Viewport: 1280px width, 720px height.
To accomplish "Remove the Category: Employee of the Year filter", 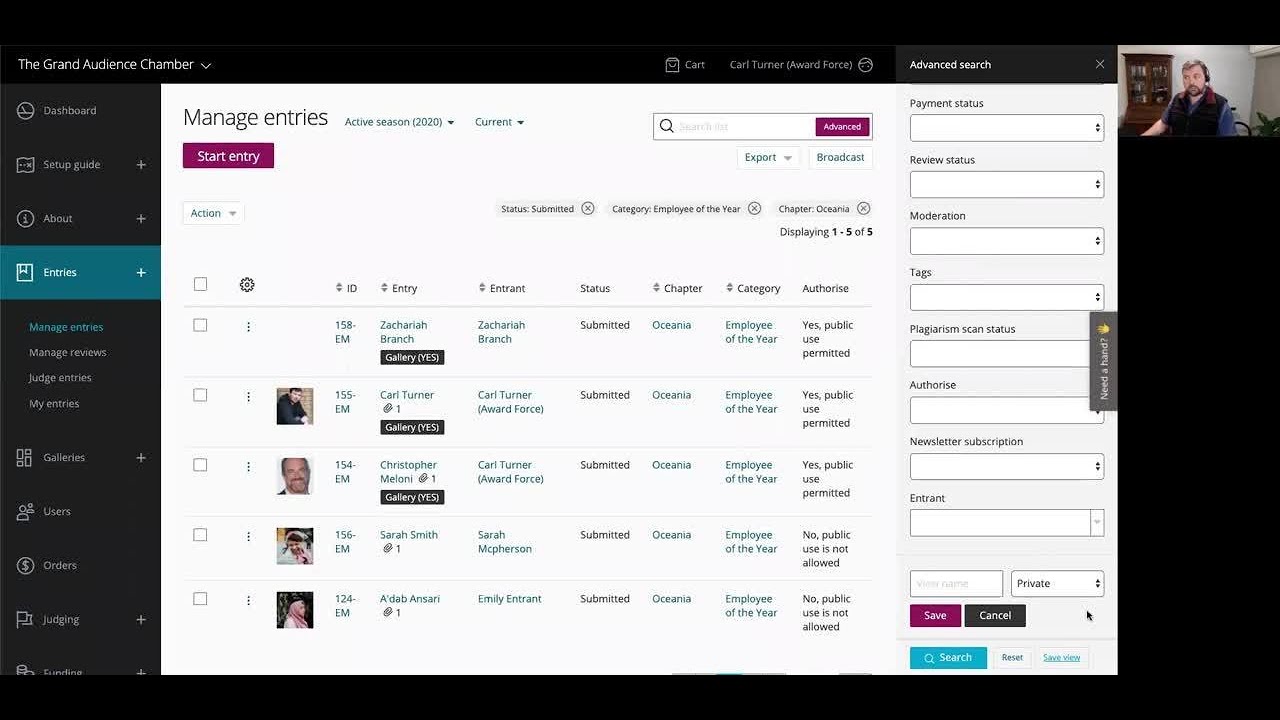I will click(754, 209).
